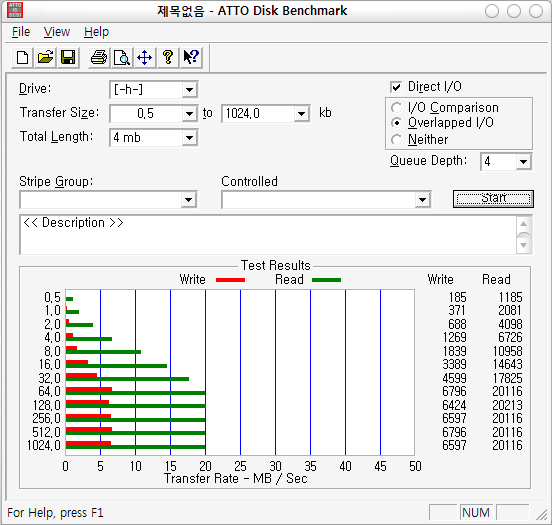Click the Print toolbar icon
This screenshot has width=552, height=525.
[x=99, y=57]
